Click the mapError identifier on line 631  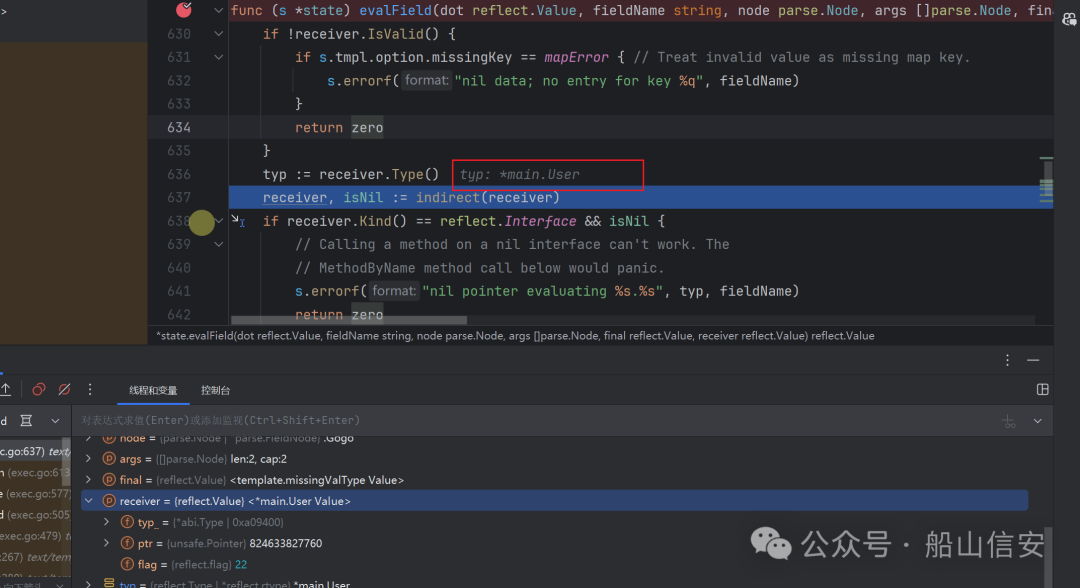[x=576, y=57]
